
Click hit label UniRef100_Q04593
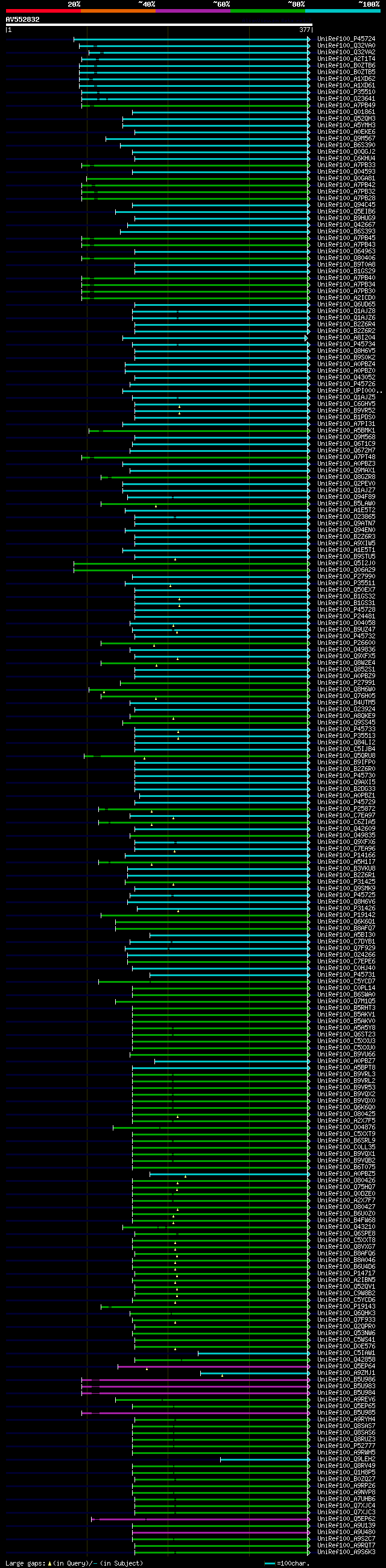(x=346, y=172)
